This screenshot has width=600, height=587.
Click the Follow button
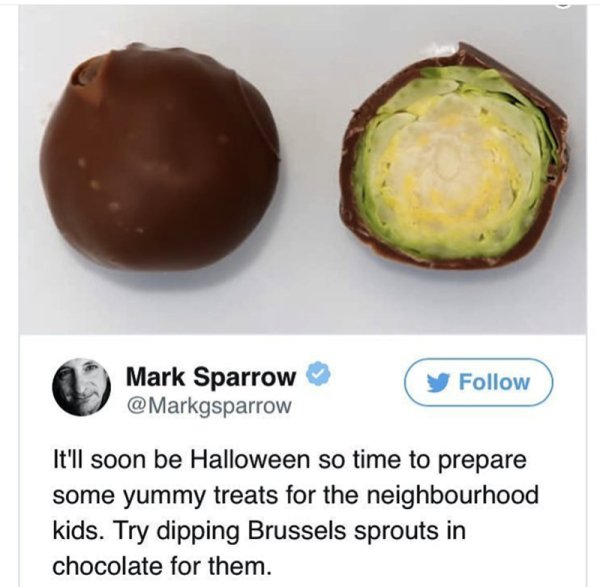[x=479, y=382]
